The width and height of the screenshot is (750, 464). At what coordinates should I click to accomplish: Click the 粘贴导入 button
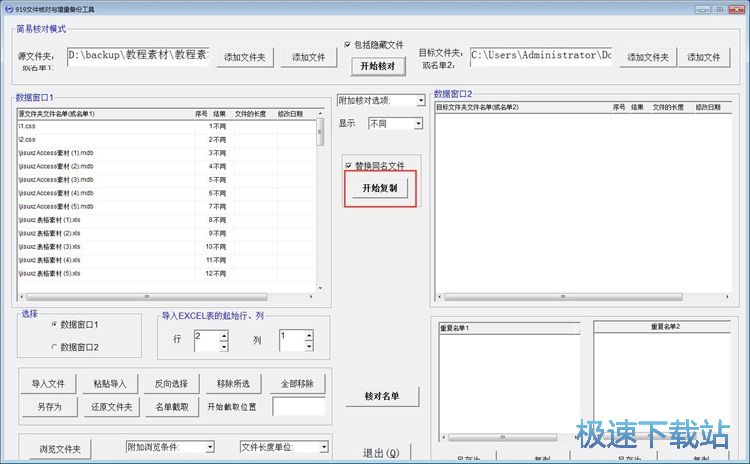click(x=110, y=384)
